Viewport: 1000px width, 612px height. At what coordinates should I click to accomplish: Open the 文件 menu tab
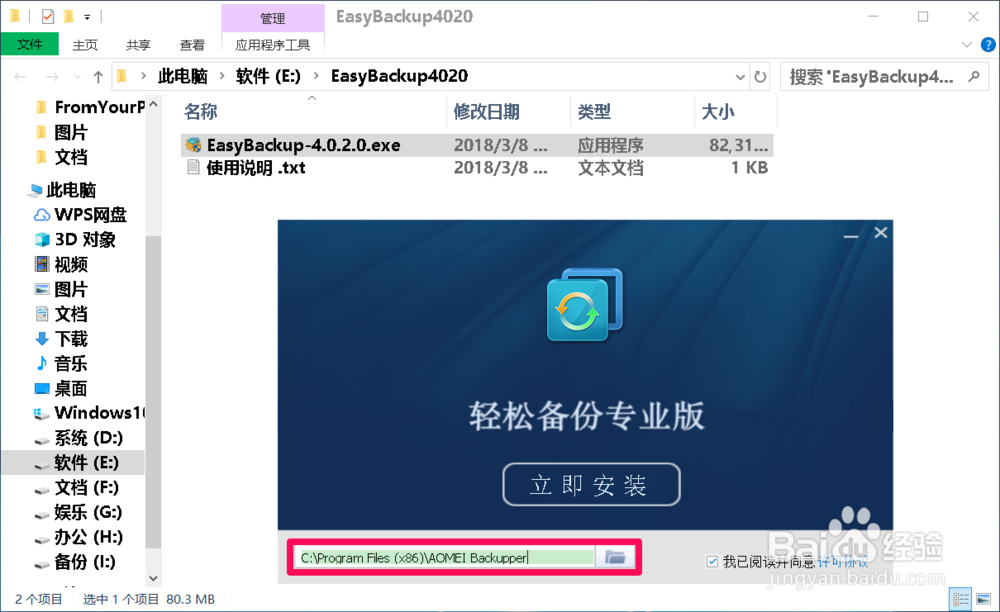[29, 44]
